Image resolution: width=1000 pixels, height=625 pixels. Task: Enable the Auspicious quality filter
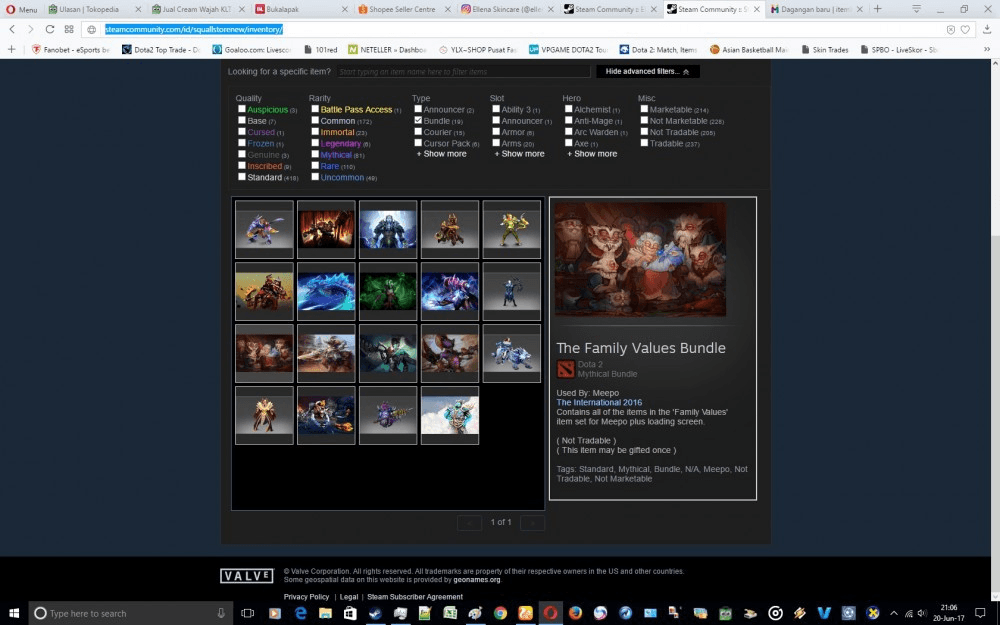(242, 109)
